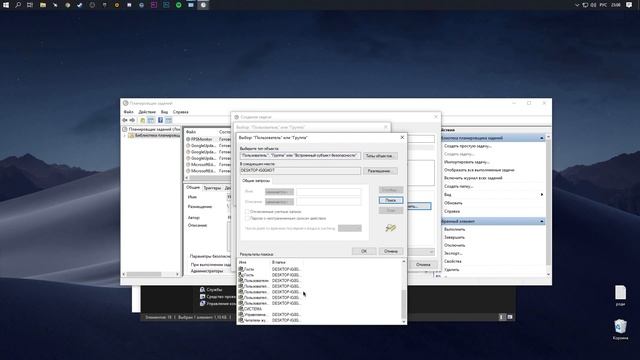Image resolution: width=640 pixels, height=360 pixels.
Task: Click Отмена in the Создание задачи dialog
Action: pos(423,264)
